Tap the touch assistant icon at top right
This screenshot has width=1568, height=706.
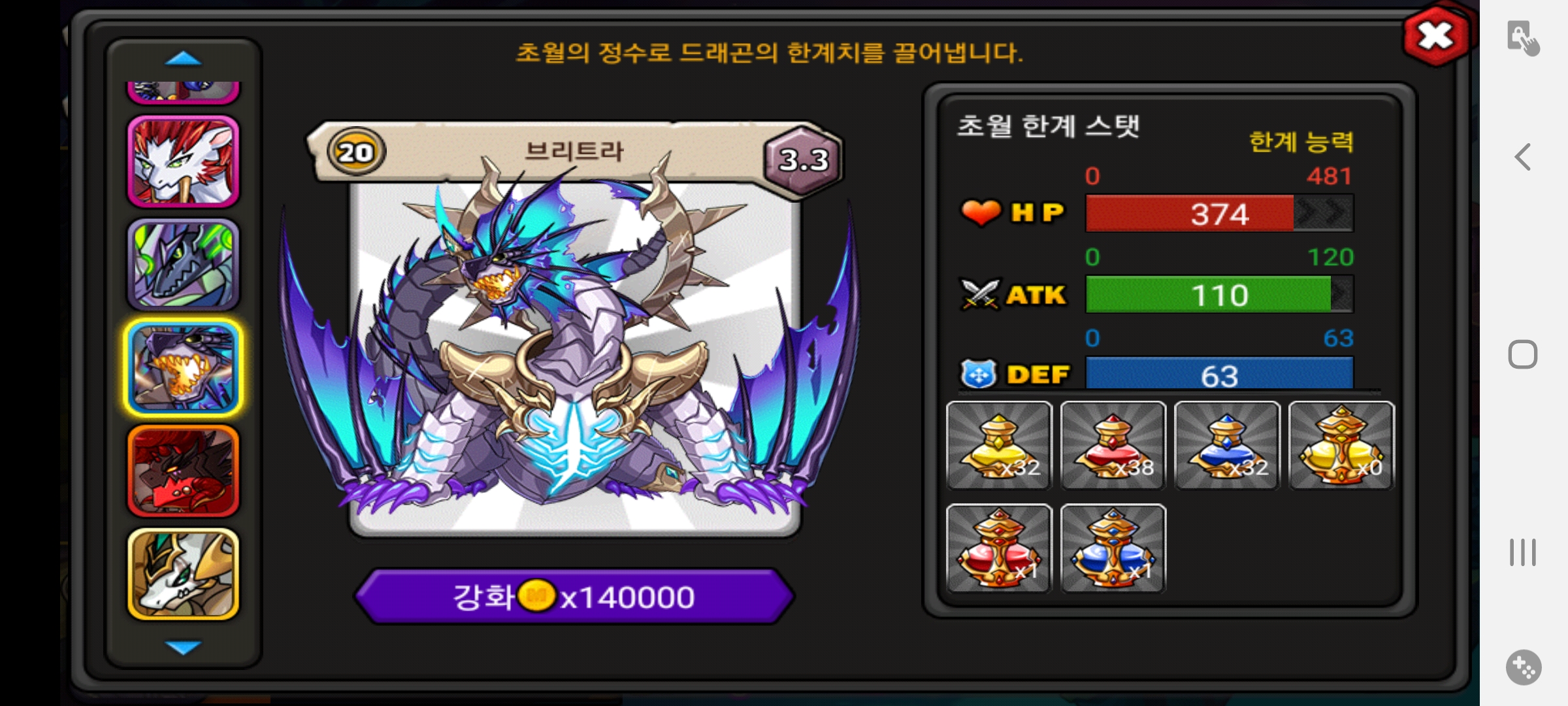(1524, 39)
